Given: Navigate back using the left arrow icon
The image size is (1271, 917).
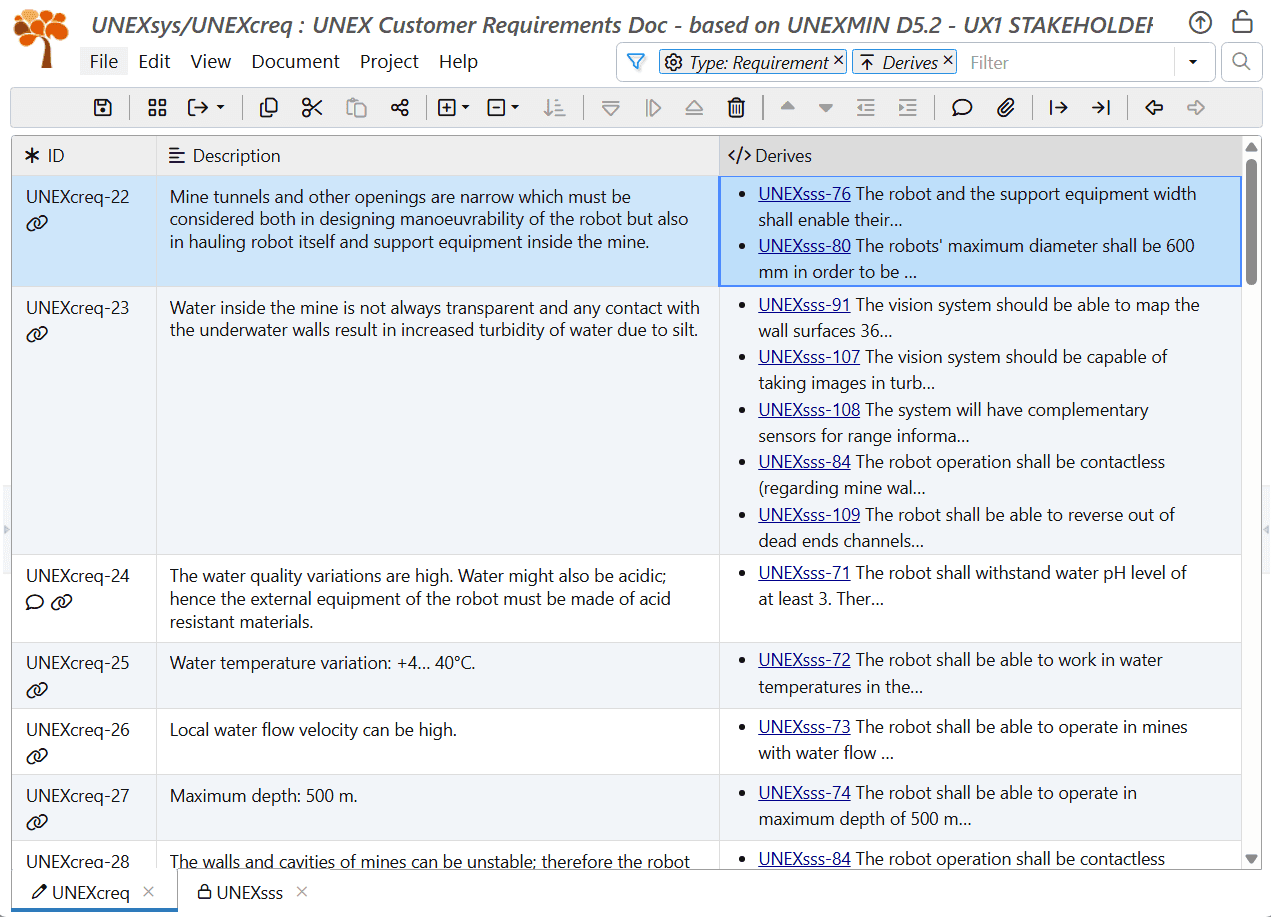Looking at the screenshot, I should point(1154,107).
